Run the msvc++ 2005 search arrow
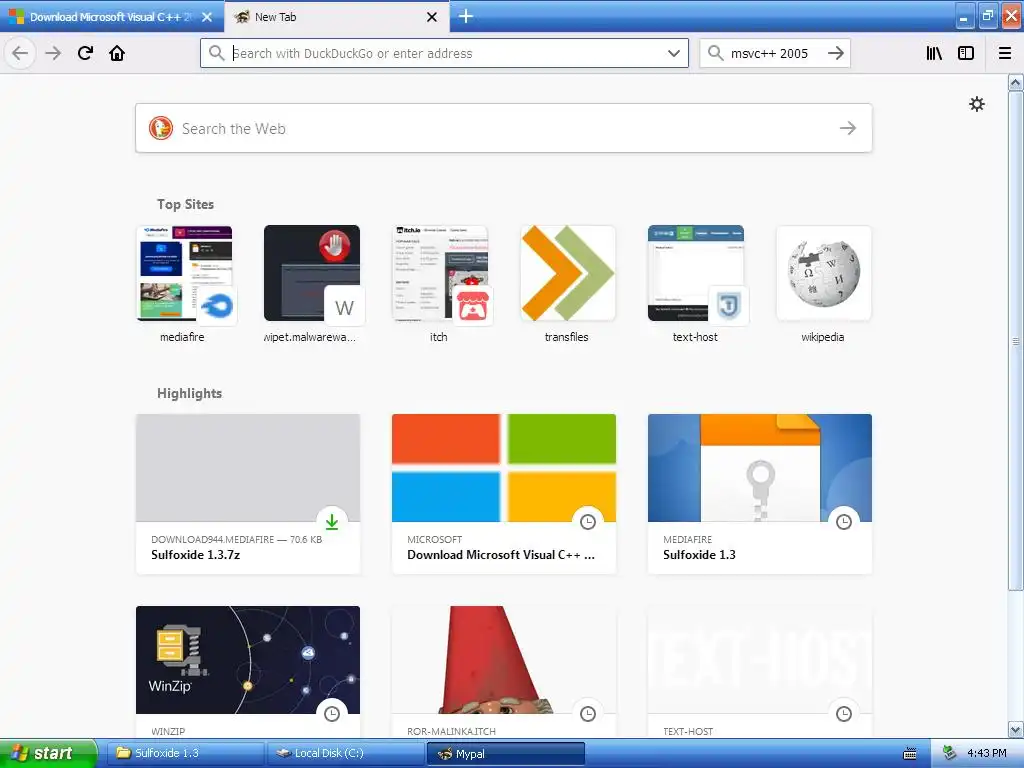Image resolution: width=1024 pixels, height=768 pixels. (x=835, y=53)
